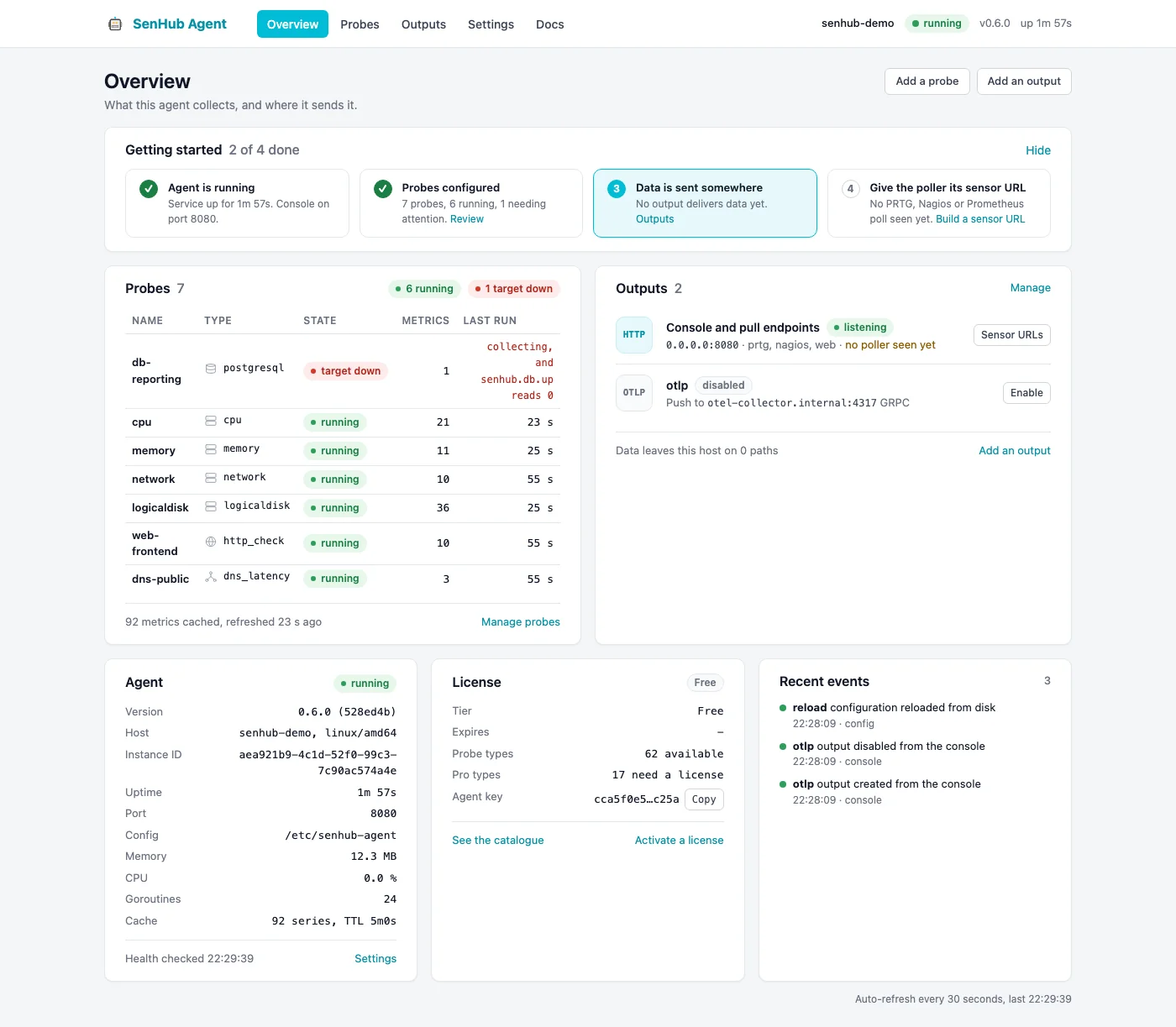The height and width of the screenshot is (1027, 1176).
Task: Select the web-frontend probe name
Action: coord(155,543)
